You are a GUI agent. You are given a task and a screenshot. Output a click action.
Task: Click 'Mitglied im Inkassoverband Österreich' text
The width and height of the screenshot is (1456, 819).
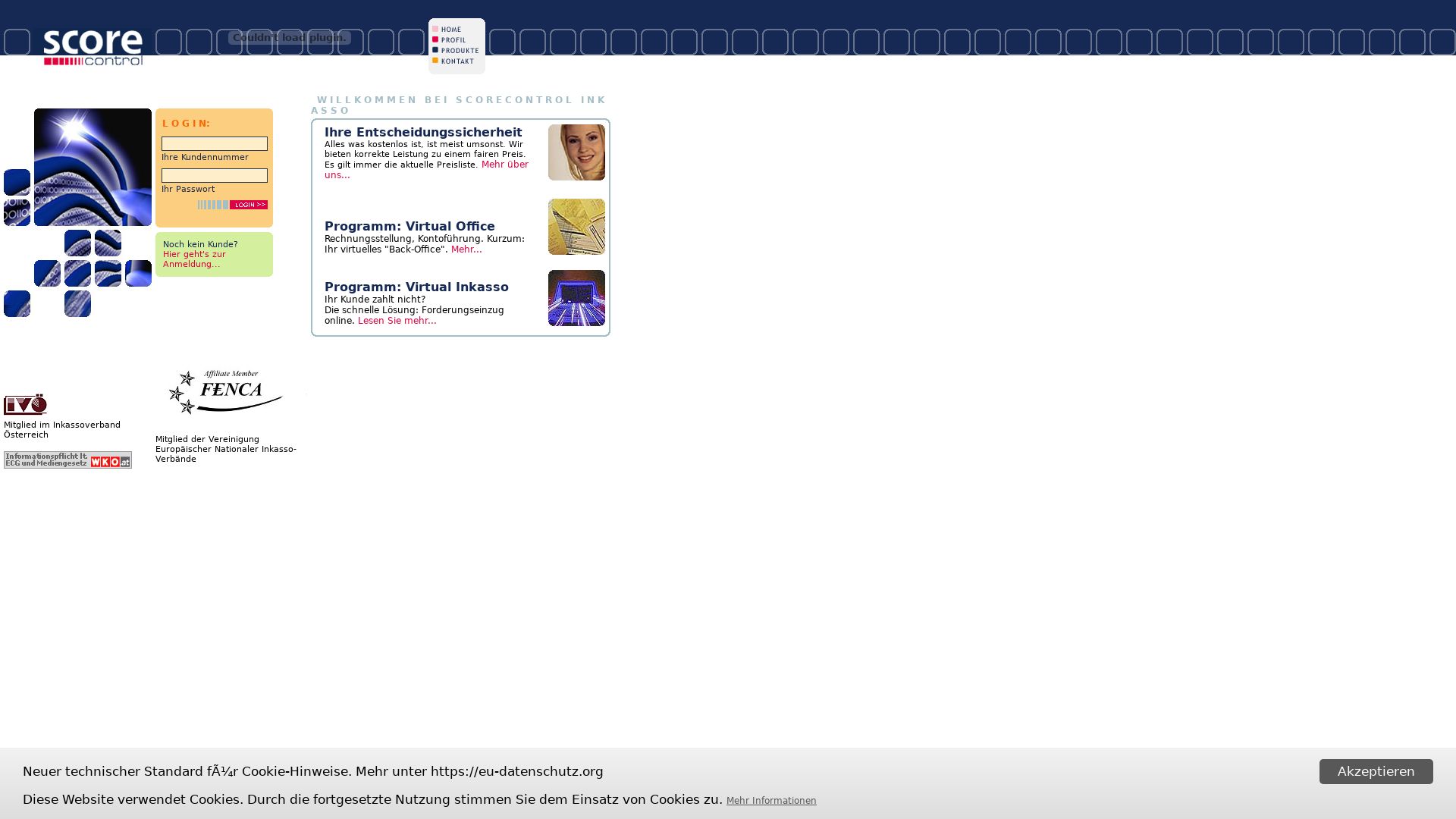[x=62, y=430]
